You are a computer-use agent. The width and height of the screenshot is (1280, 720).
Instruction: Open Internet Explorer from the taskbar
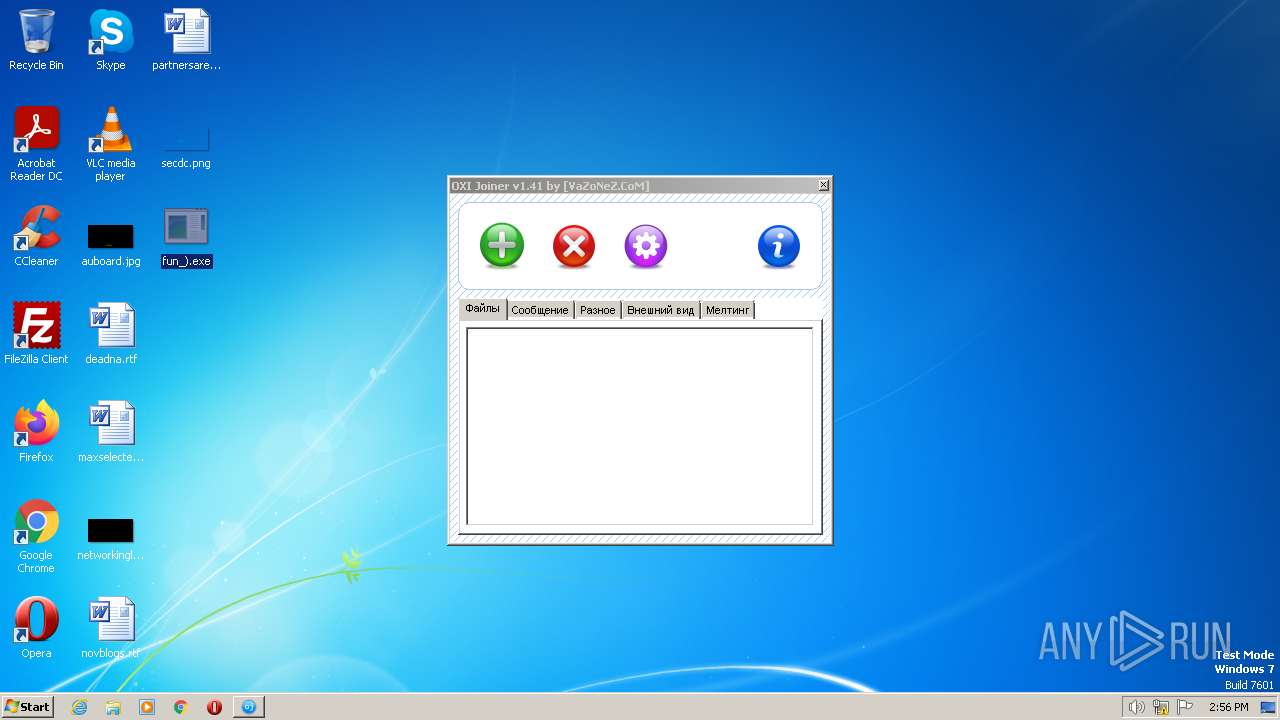tap(79, 707)
